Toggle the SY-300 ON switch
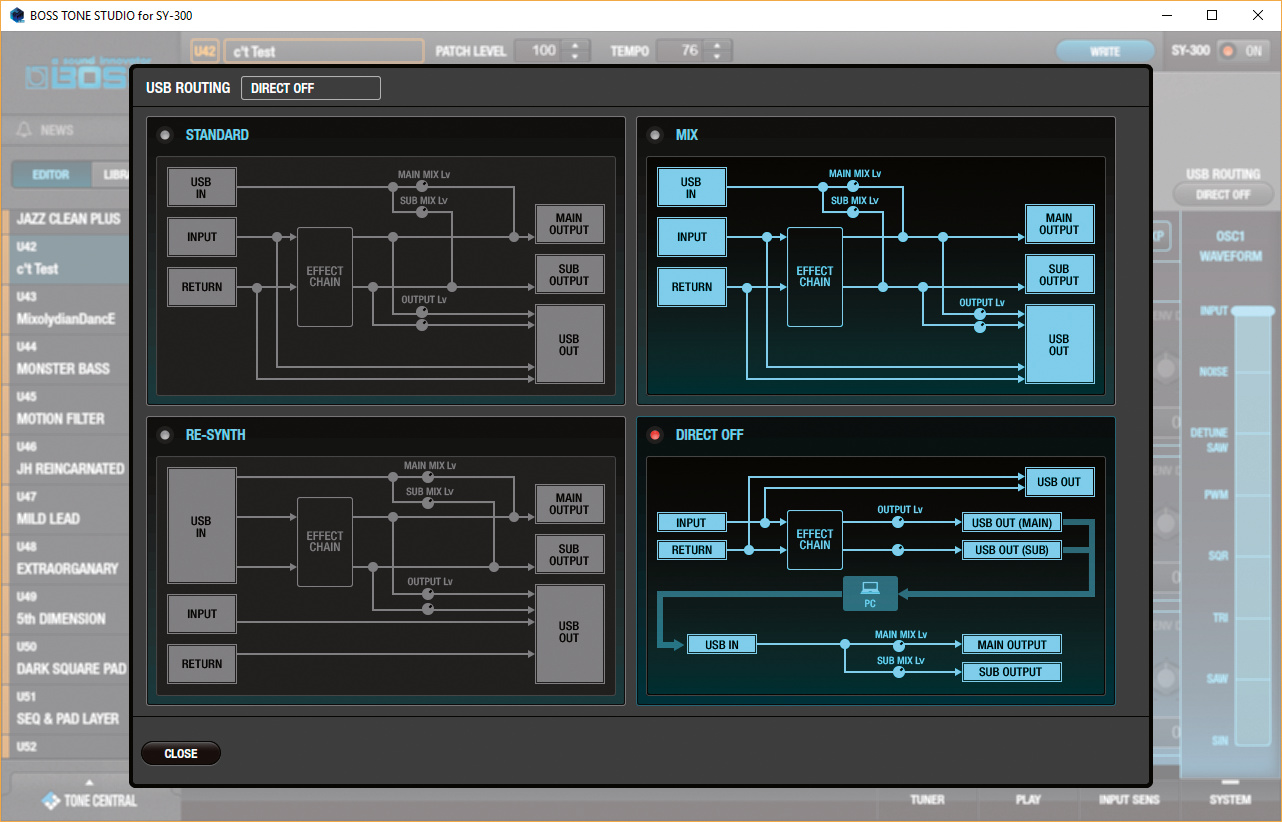The height and width of the screenshot is (822, 1282). (x=1243, y=51)
